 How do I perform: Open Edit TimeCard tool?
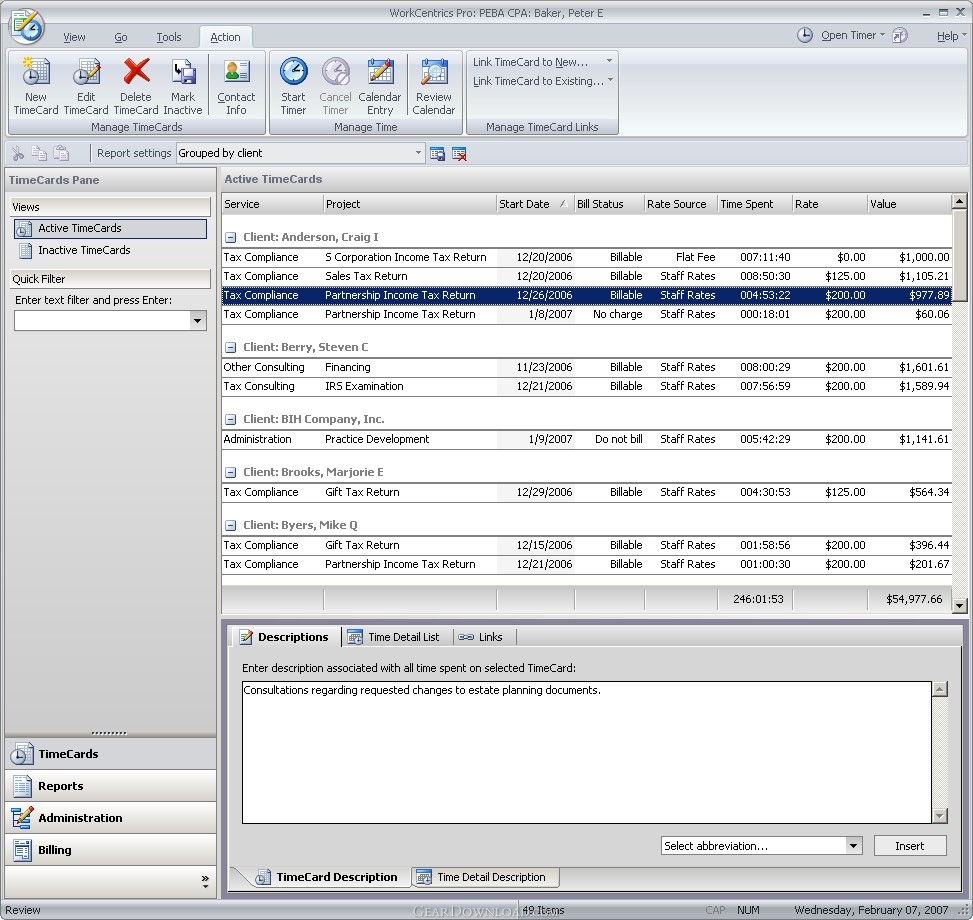pyautogui.click(x=86, y=86)
